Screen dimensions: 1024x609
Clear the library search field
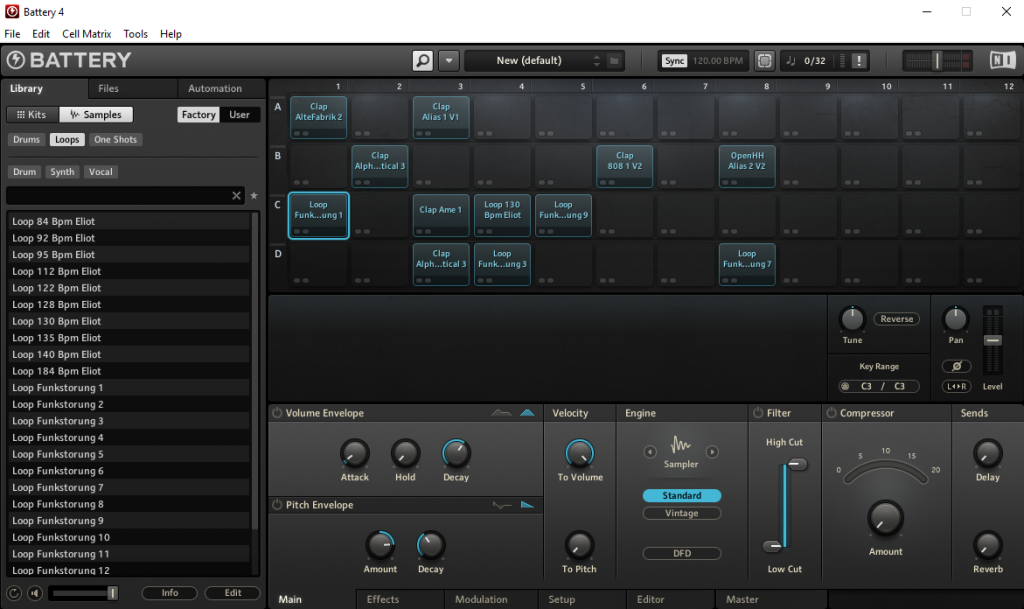pos(236,196)
